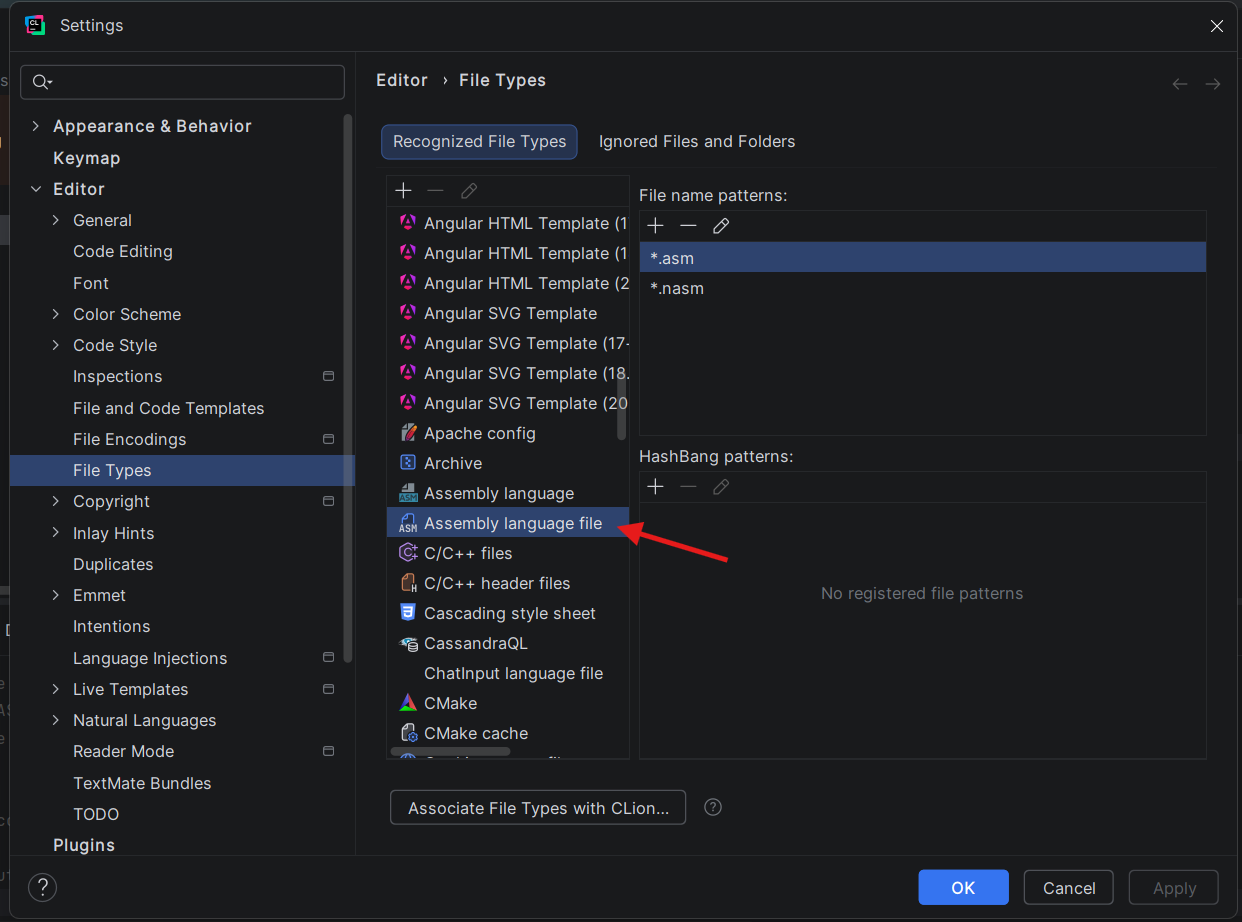The image size is (1242, 922).
Task: Open the settings dialog help button
Action: [x=42, y=887]
